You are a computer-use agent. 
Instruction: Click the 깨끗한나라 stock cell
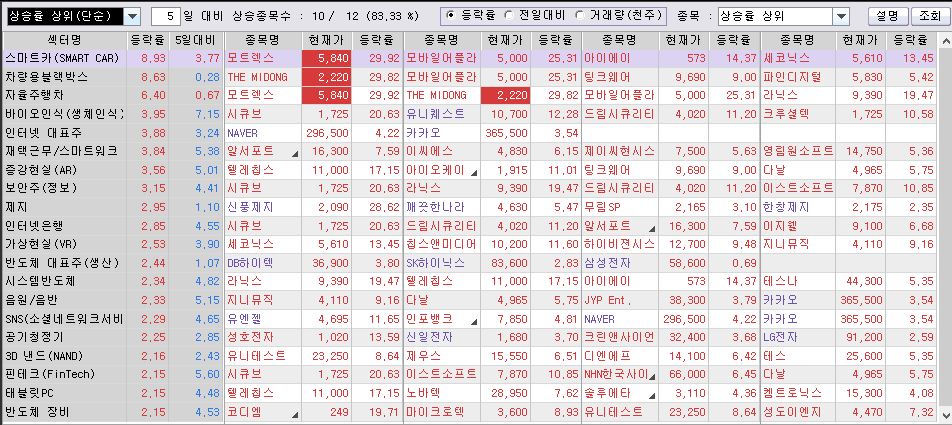442,207
